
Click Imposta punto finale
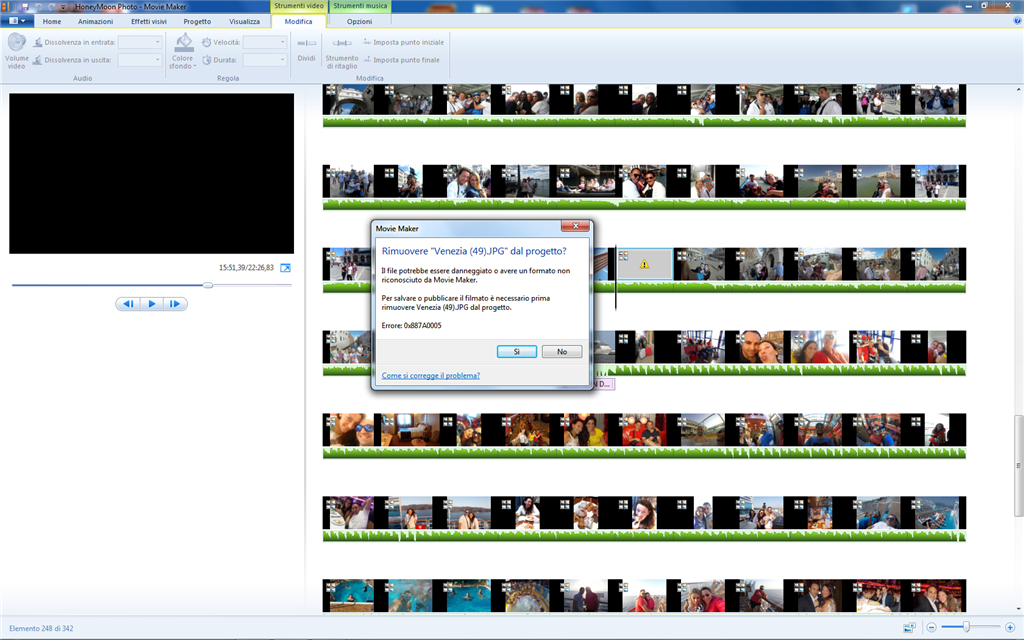coord(402,60)
